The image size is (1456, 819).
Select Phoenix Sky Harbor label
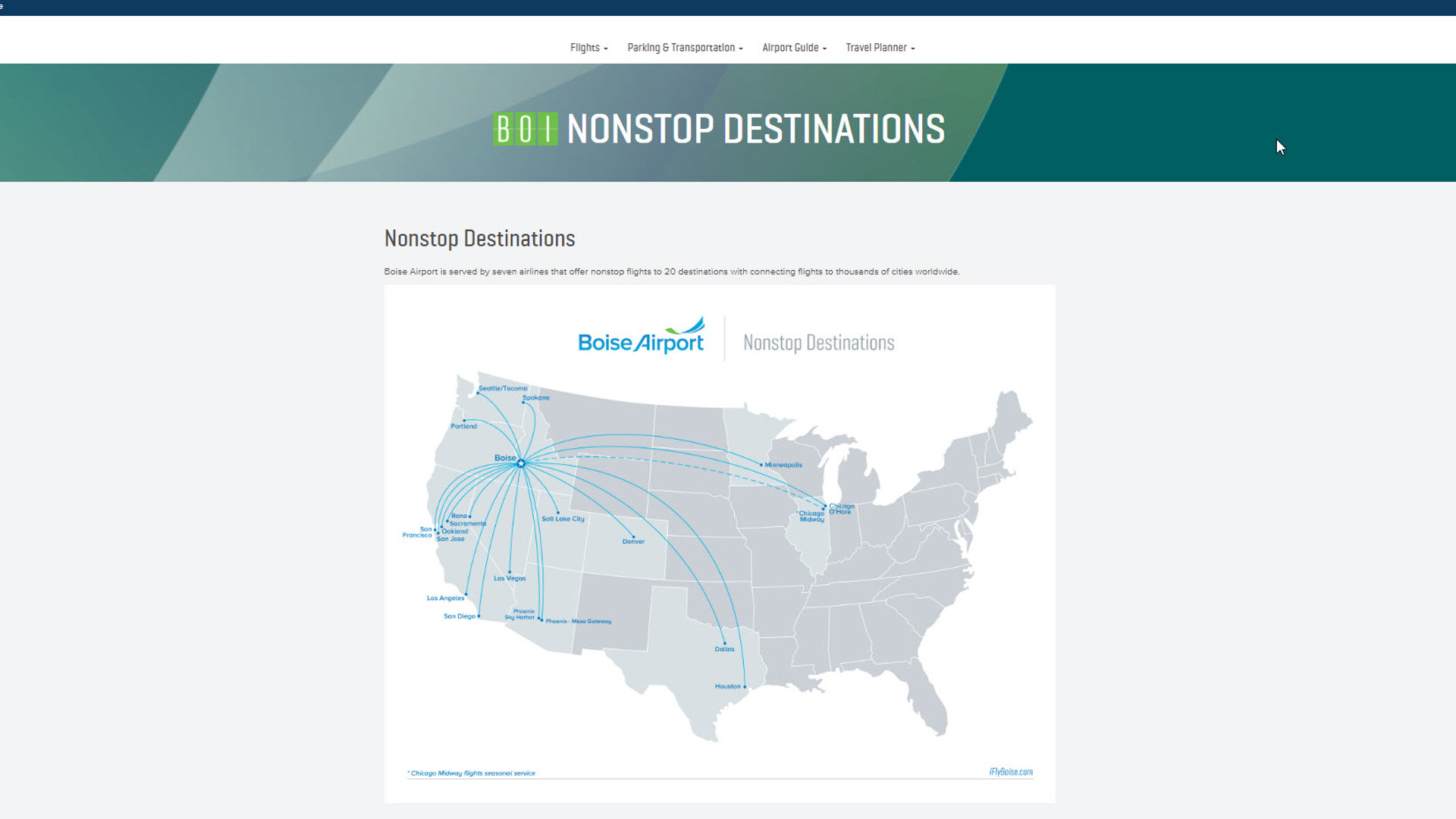520,614
